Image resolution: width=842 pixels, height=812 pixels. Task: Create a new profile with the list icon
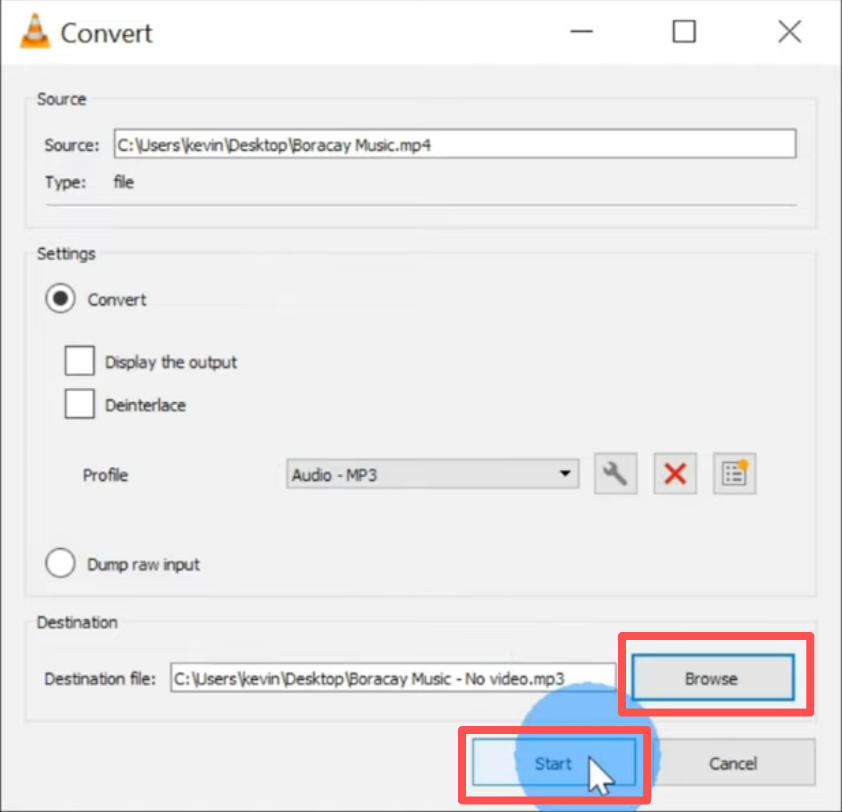point(735,474)
